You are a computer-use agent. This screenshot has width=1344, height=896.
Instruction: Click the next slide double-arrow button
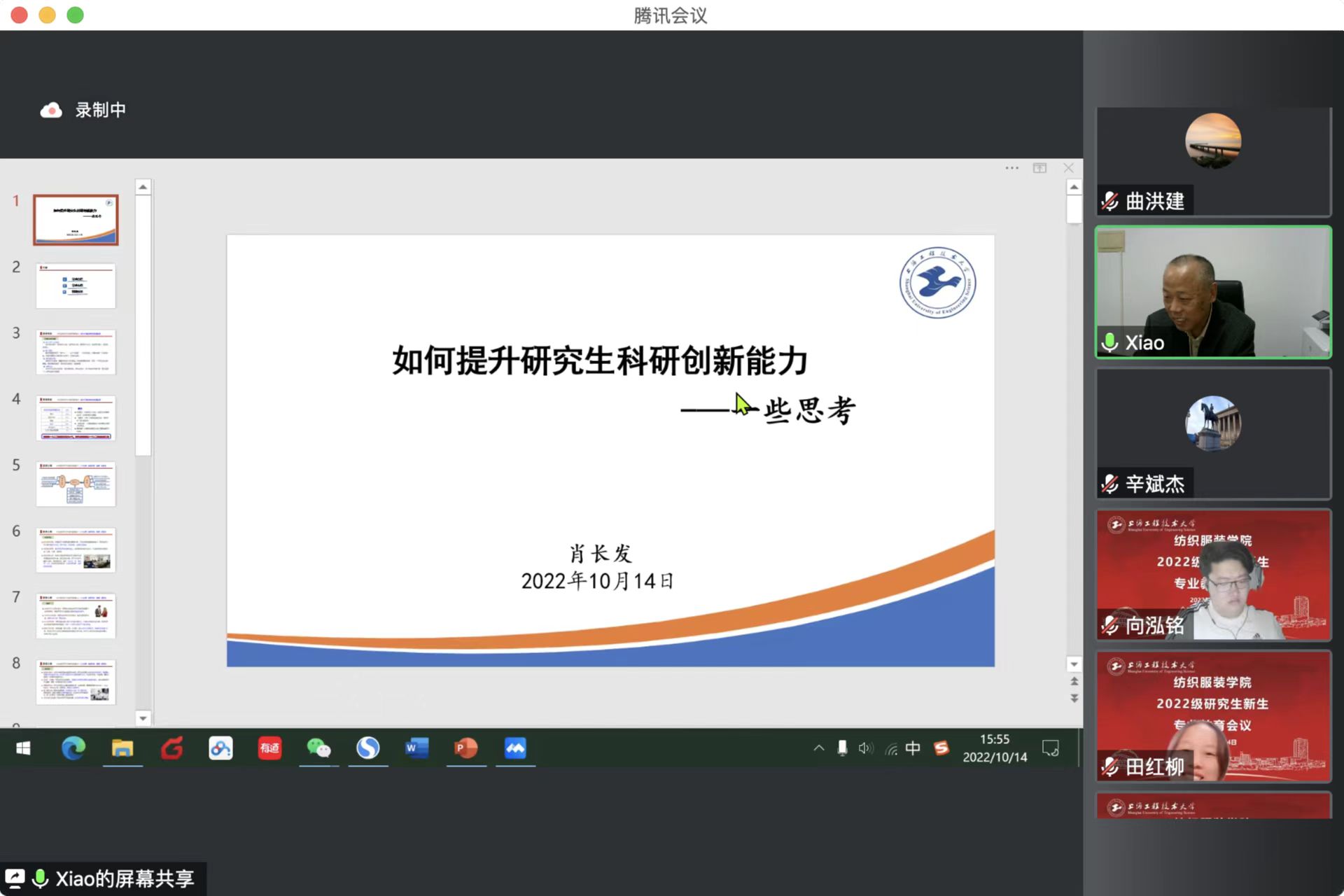pos(1074,699)
